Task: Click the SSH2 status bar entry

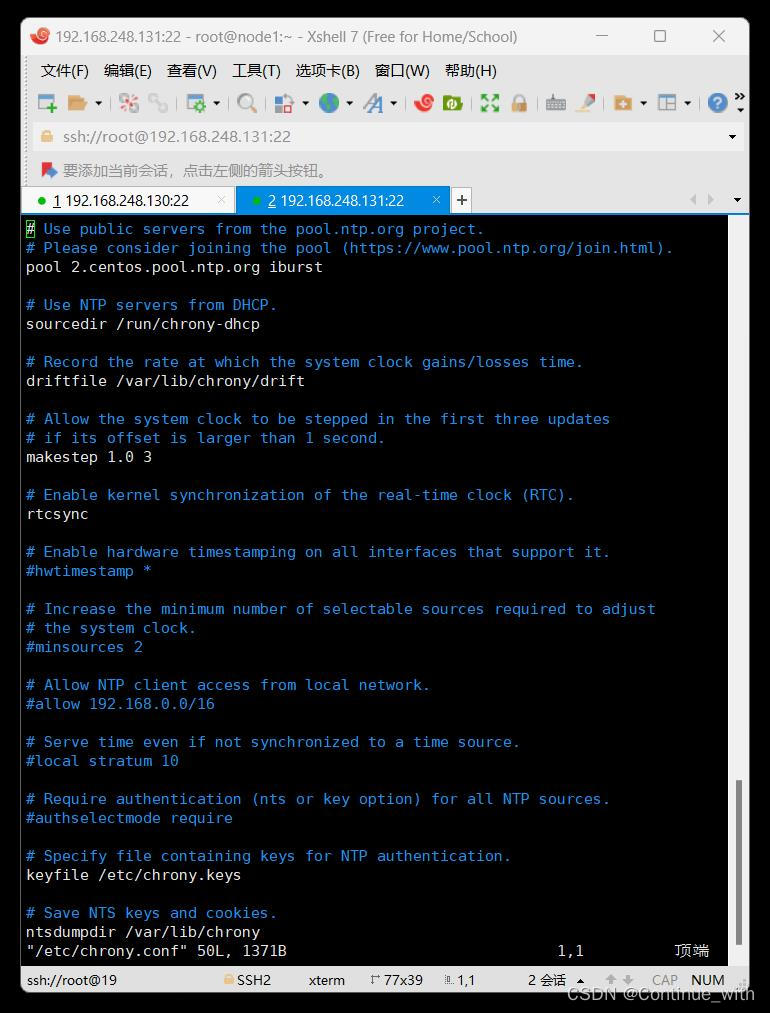Action: point(247,980)
